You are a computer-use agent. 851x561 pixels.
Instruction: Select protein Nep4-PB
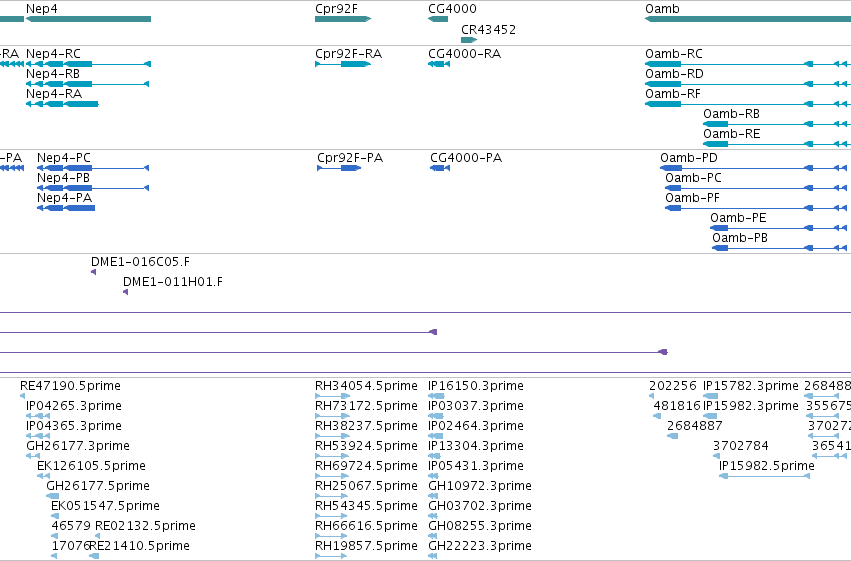[93, 188]
